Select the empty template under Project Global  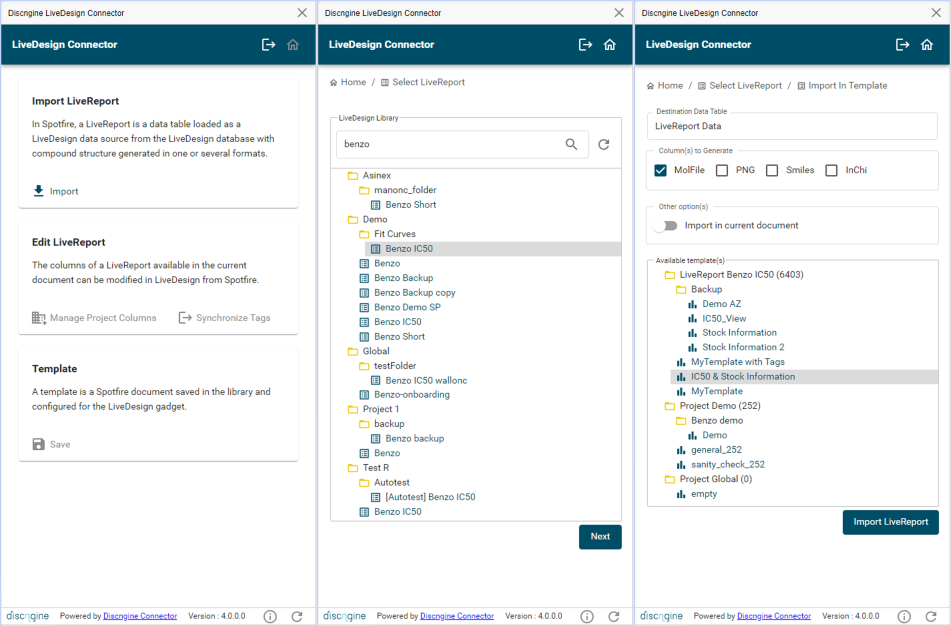704,494
